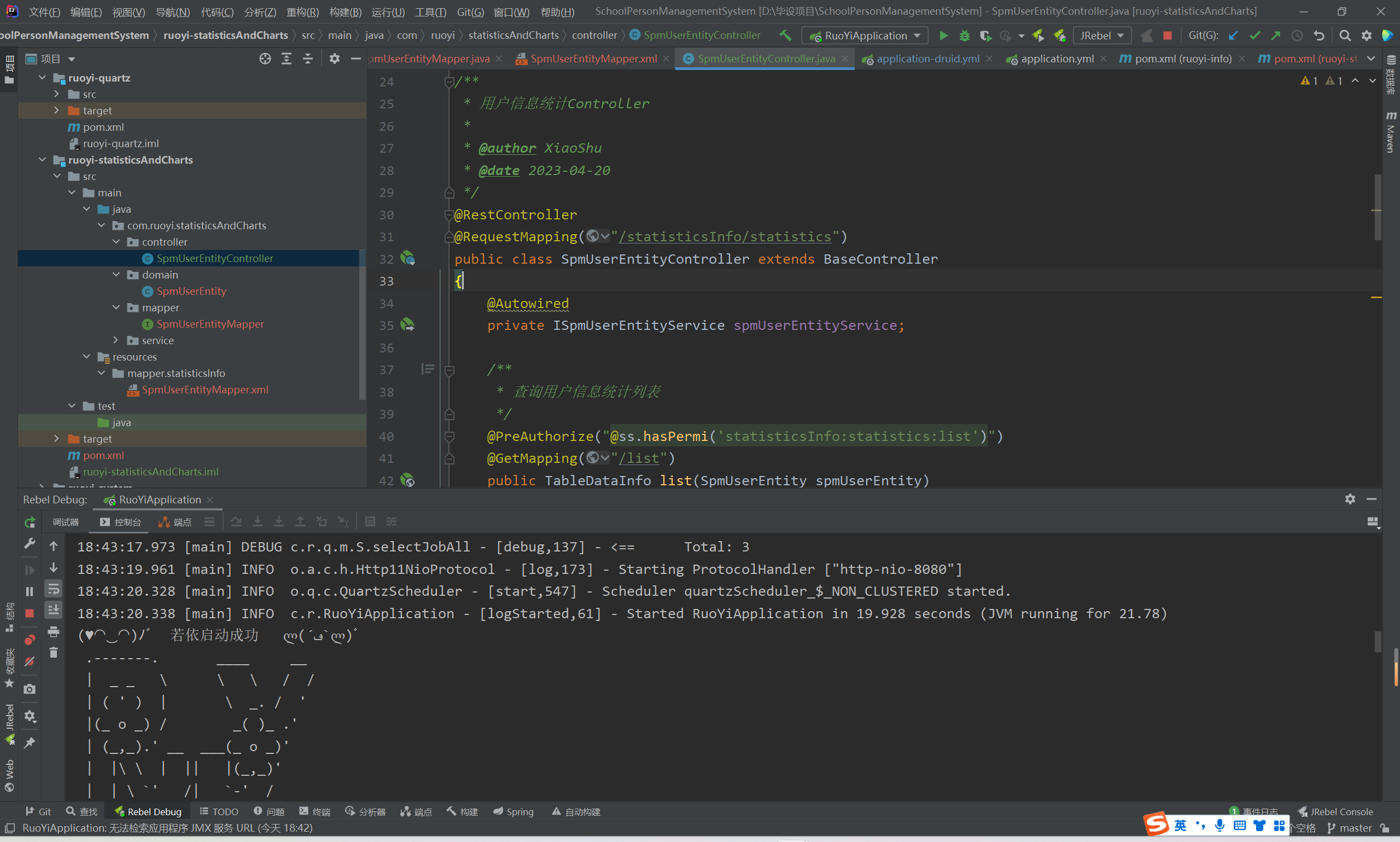Push commits with the Git green arrow icon
Screen dimensions: 1400x842
[1276, 36]
